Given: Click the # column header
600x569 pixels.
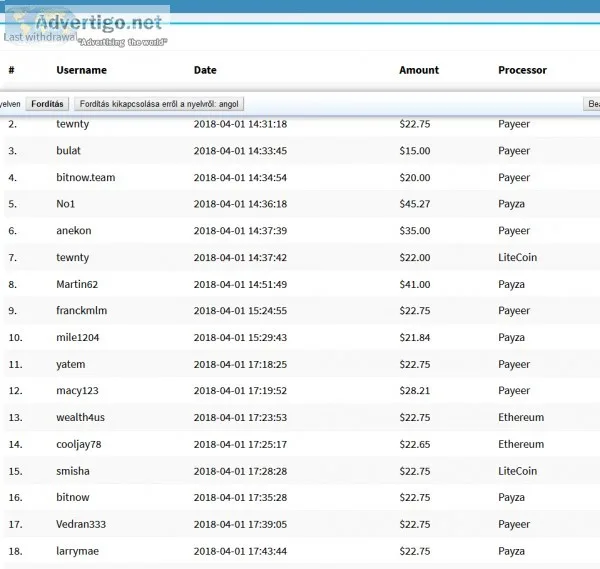Looking at the screenshot, I should [11, 70].
